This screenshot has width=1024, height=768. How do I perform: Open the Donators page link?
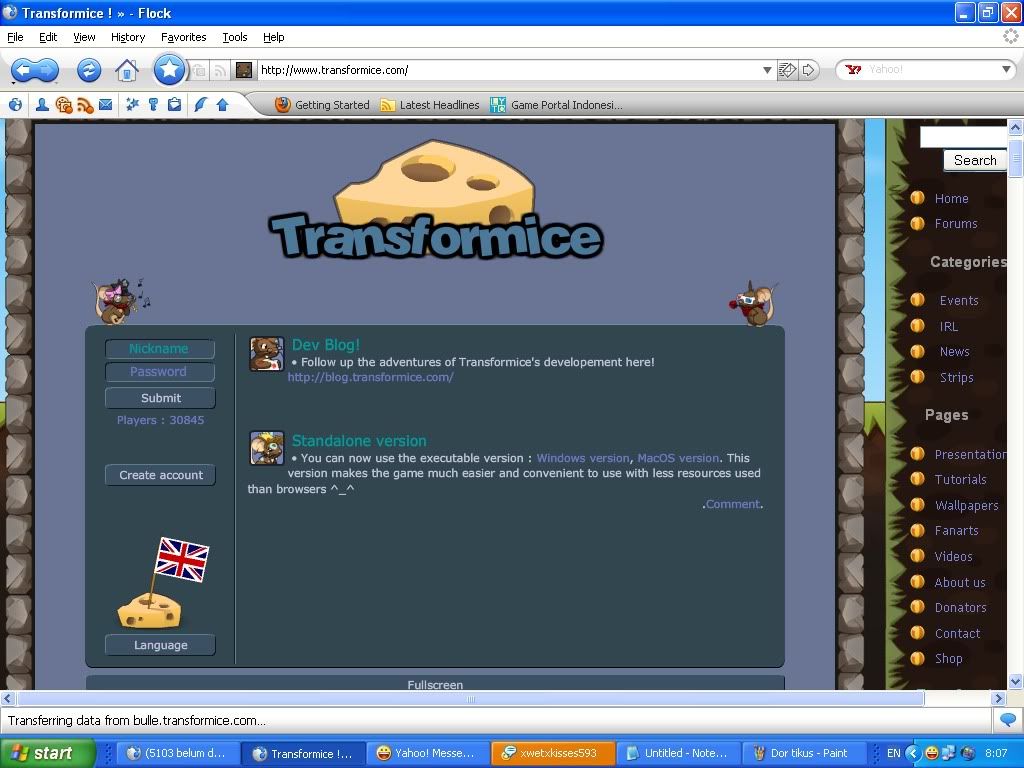[960, 607]
